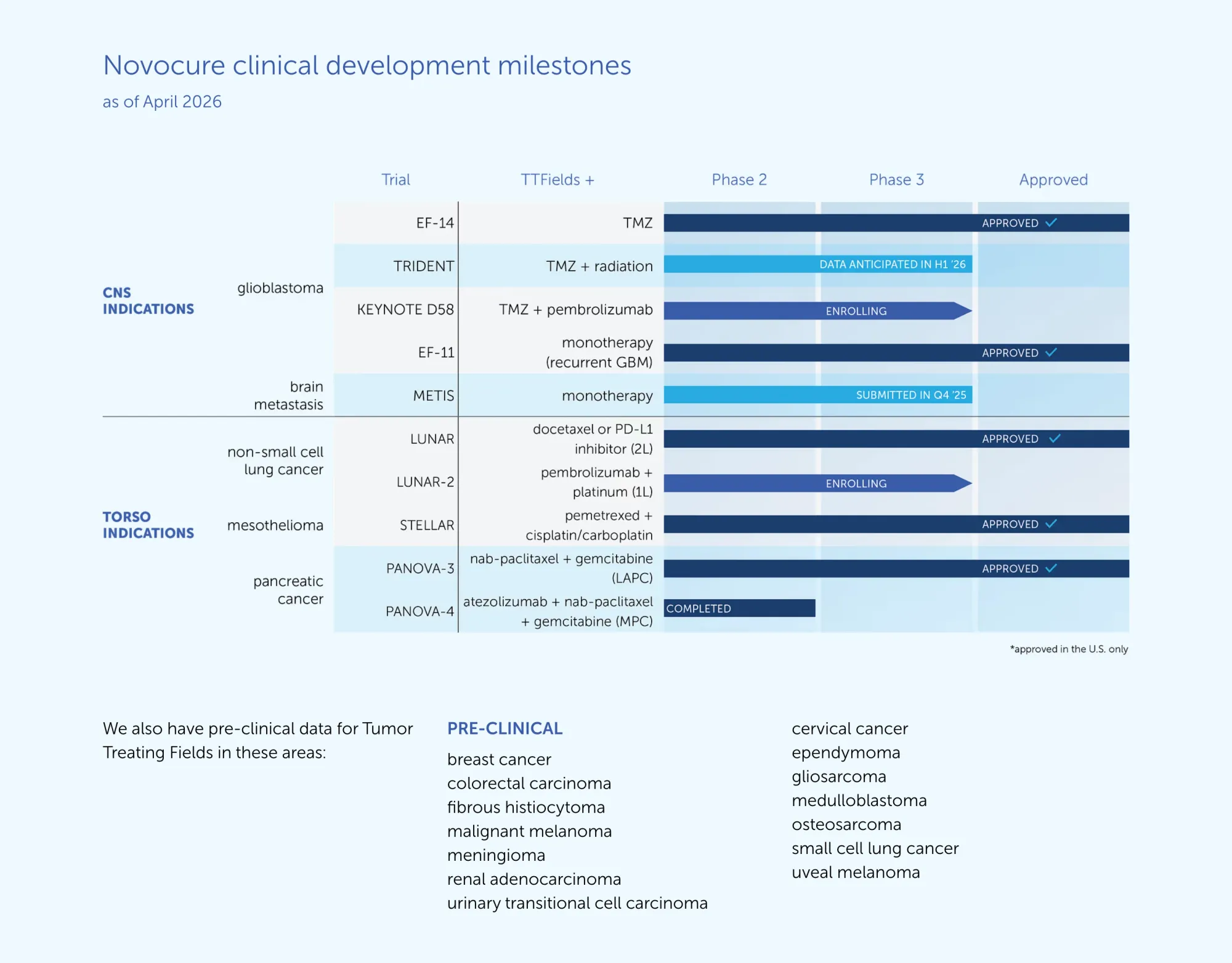Image resolution: width=1232 pixels, height=963 pixels.
Task: Click 'malignant melanoma' in the pre-clinical list
Action: [x=530, y=831]
